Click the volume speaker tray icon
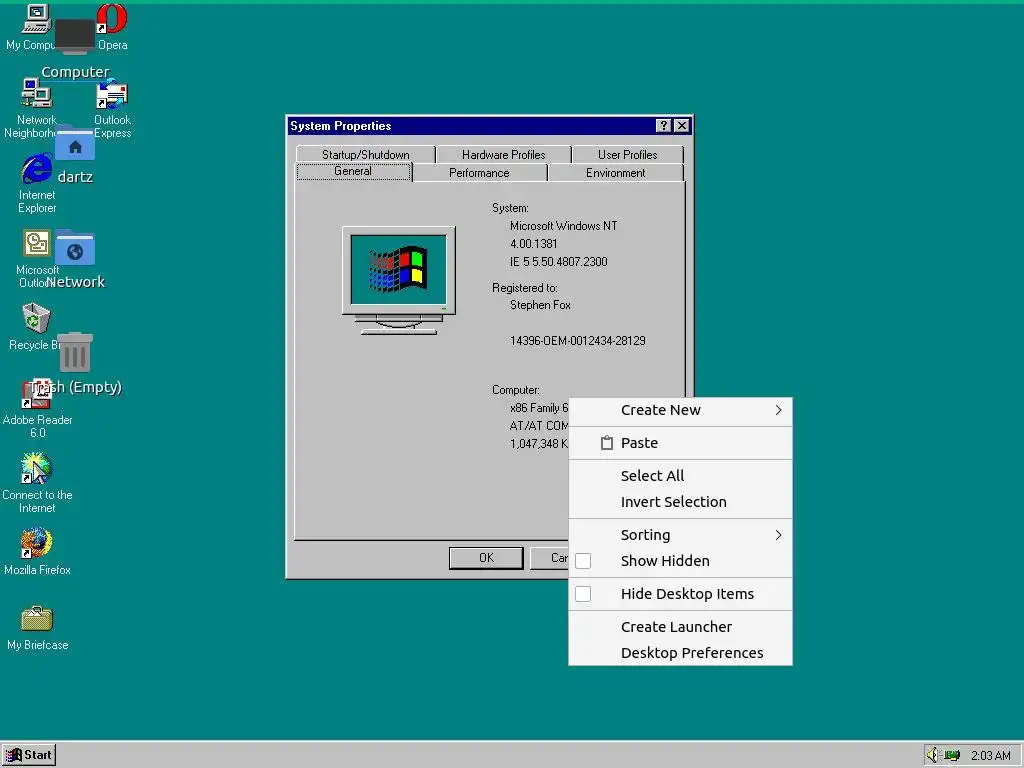Viewport: 1024px width, 768px height. pyautogui.click(x=932, y=755)
